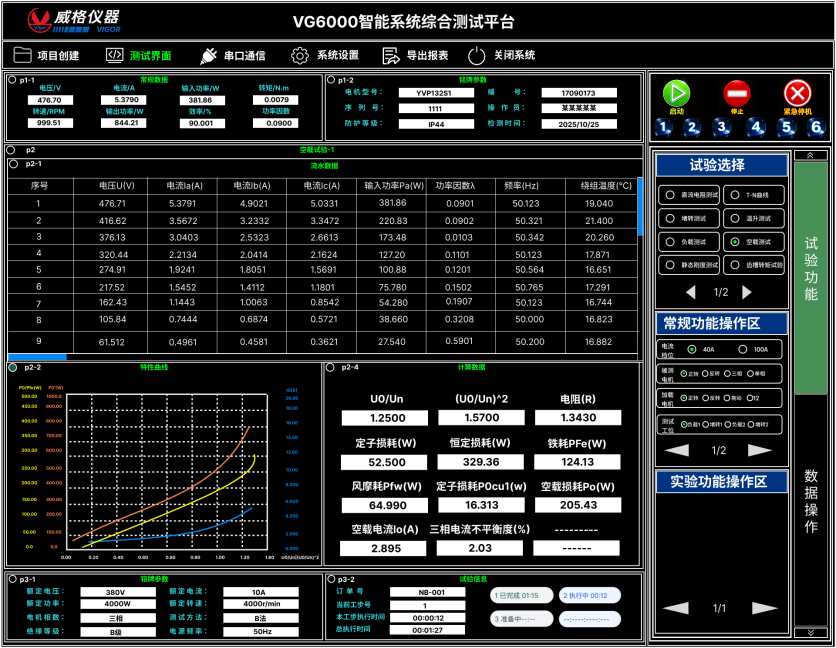The image size is (836, 648).
Task: Click the 项目创建 folder icon
Action: pyautogui.click(x=22, y=55)
